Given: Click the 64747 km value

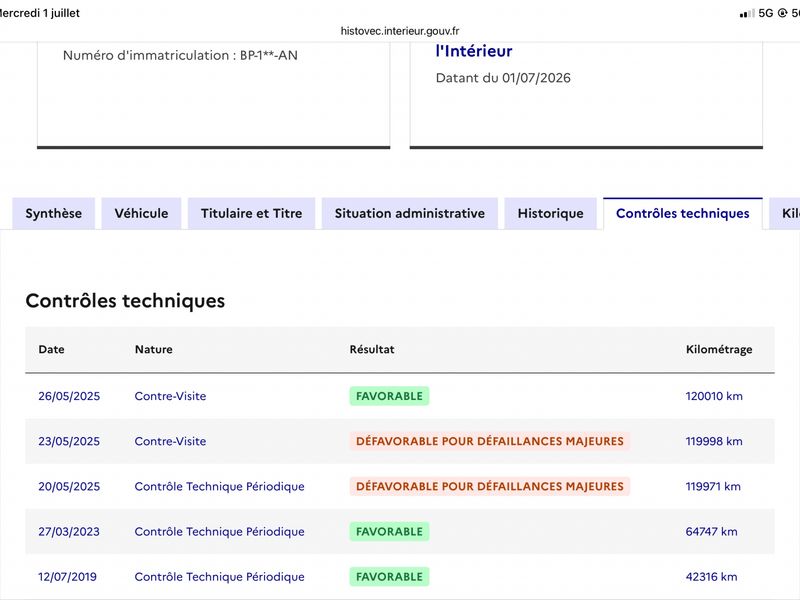Looking at the screenshot, I should click(712, 532).
